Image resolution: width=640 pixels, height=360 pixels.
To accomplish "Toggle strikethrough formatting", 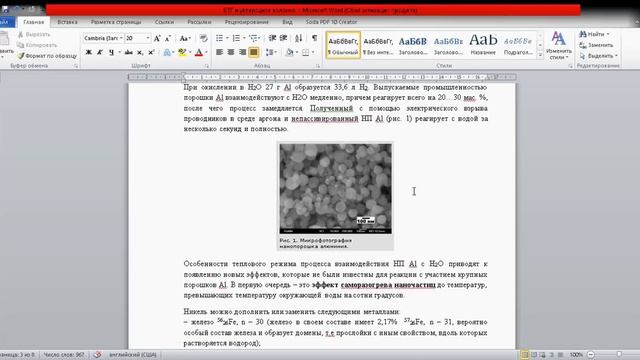I will click(129, 52).
